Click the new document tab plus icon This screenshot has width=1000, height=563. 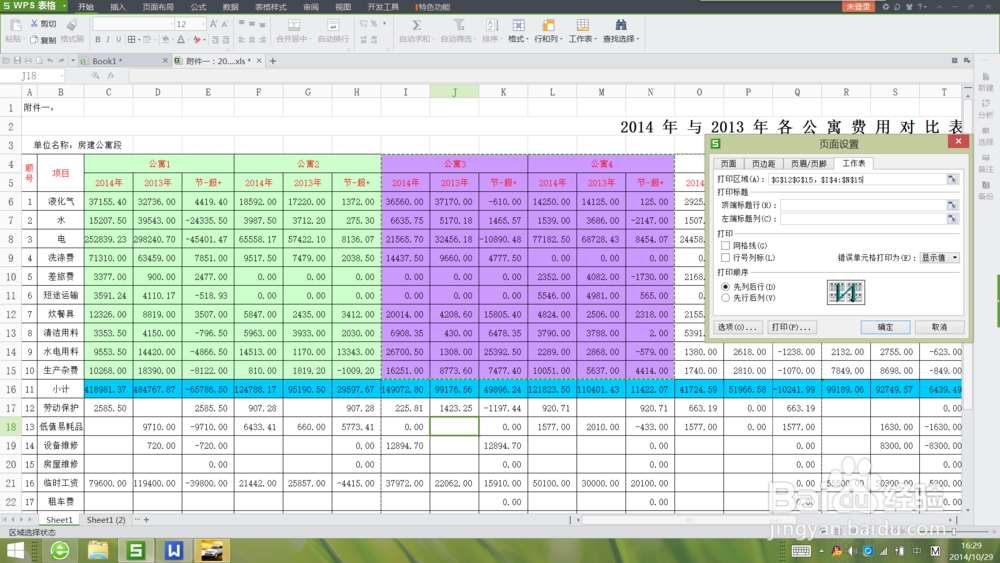pyautogui.click(x=273, y=61)
